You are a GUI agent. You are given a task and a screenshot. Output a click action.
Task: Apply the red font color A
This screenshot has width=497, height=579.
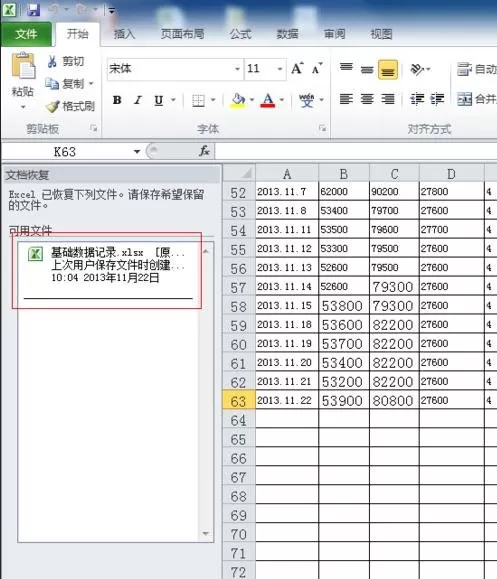point(268,100)
